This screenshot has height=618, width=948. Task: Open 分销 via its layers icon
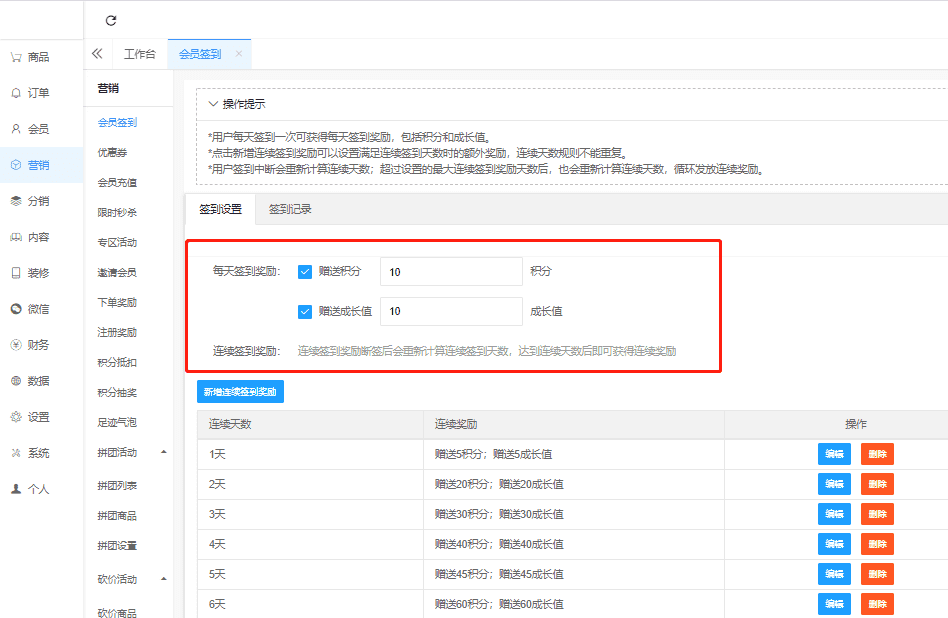coord(16,201)
